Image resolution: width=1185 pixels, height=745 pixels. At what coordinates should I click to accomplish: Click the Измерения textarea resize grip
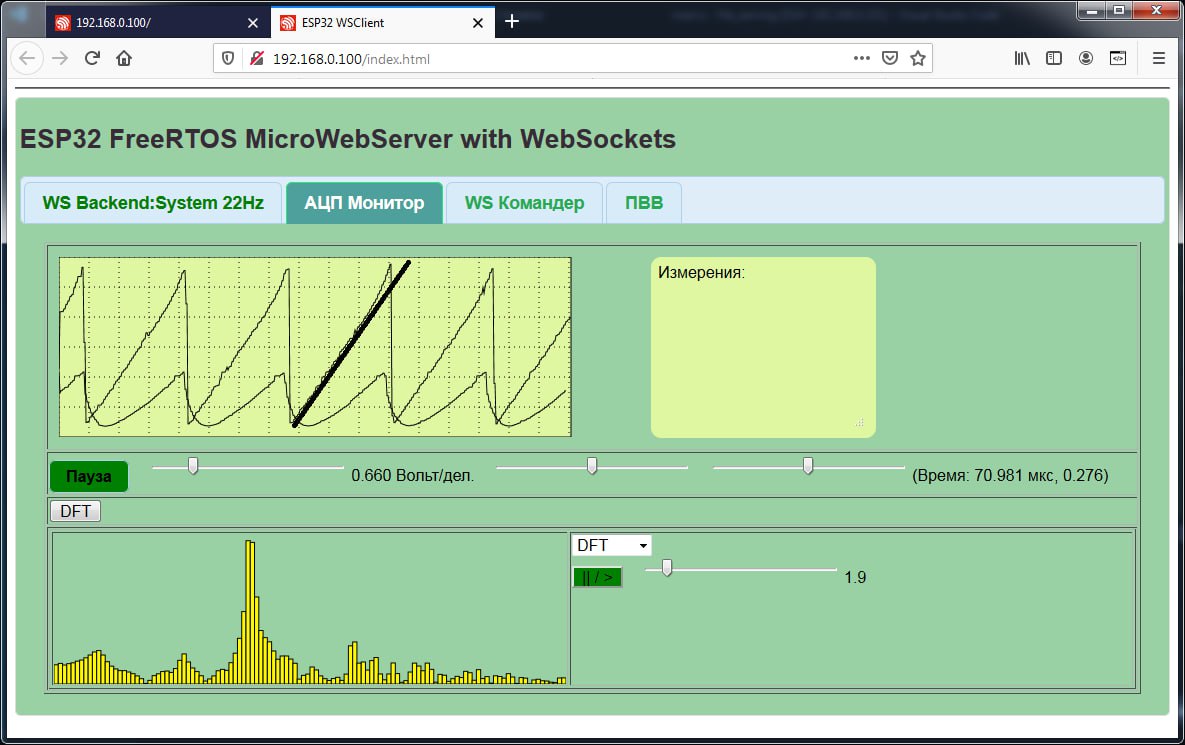pyautogui.click(x=860, y=422)
